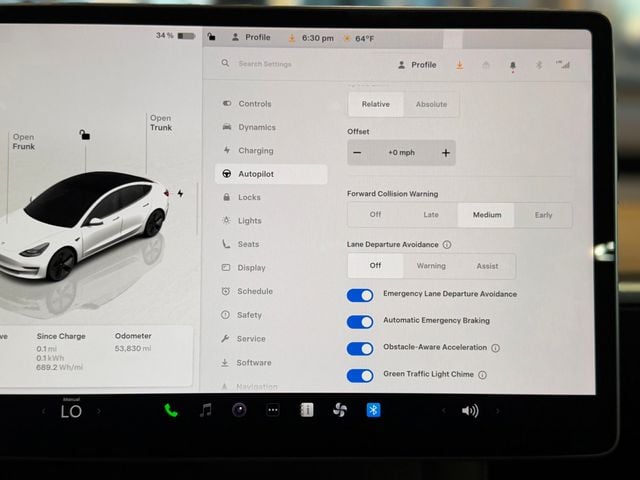Tap the LO temperature setting

click(71, 411)
